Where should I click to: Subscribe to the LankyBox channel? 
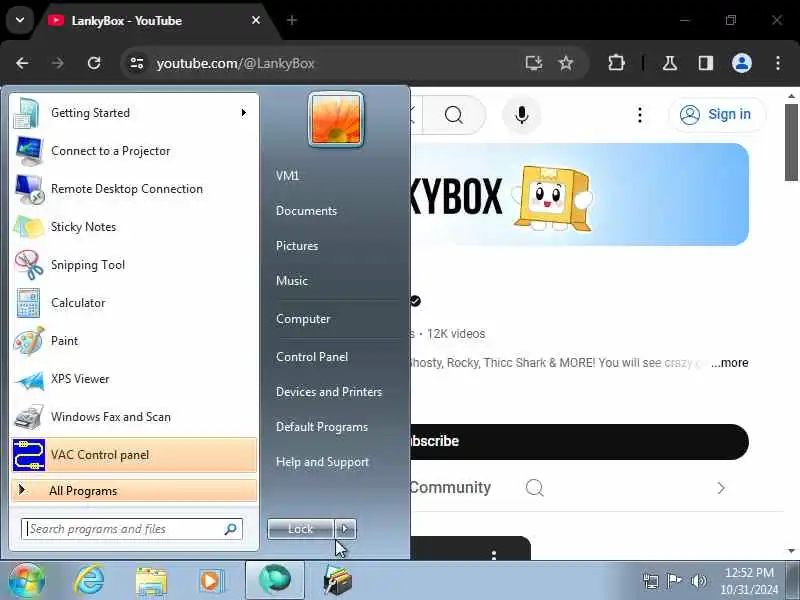(580, 441)
